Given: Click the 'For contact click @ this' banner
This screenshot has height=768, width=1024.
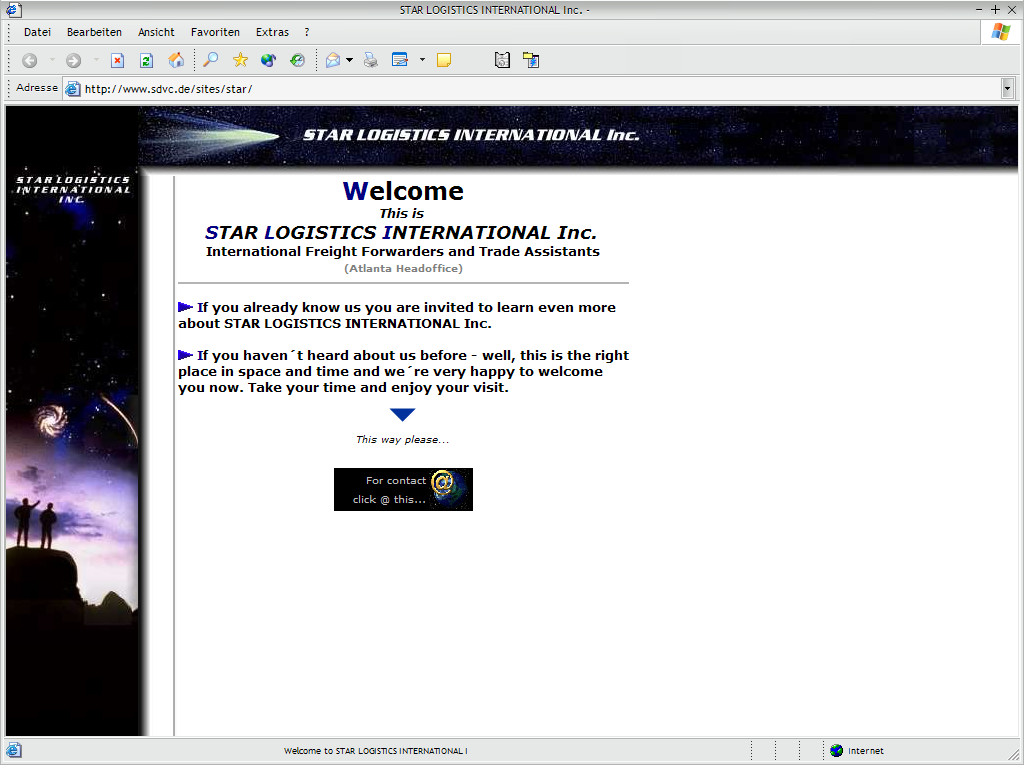Looking at the screenshot, I should pyautogui.click(x=403, y=490).
